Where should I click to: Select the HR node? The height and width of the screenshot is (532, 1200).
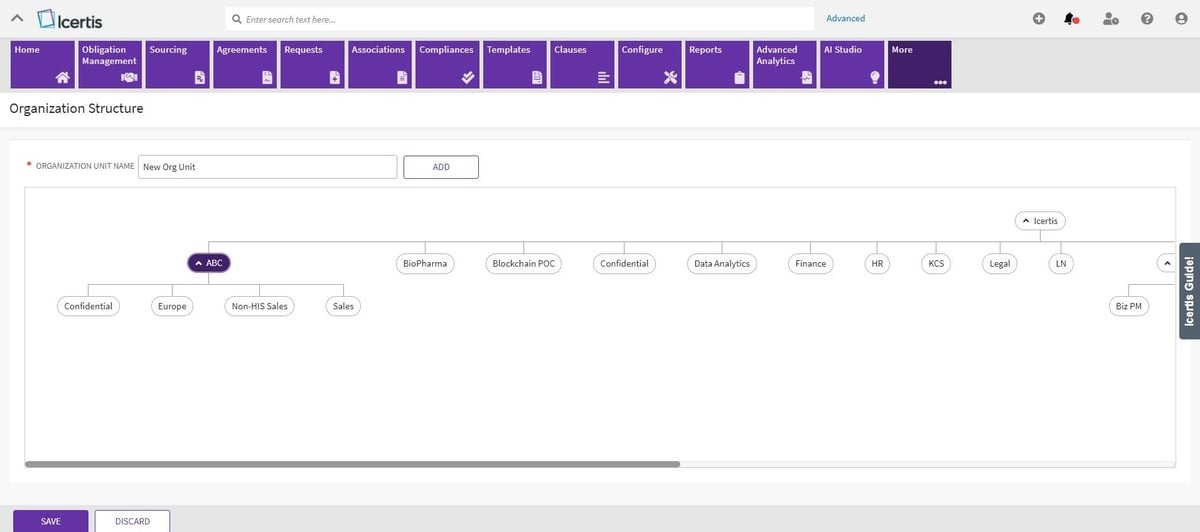click(877, 263)
